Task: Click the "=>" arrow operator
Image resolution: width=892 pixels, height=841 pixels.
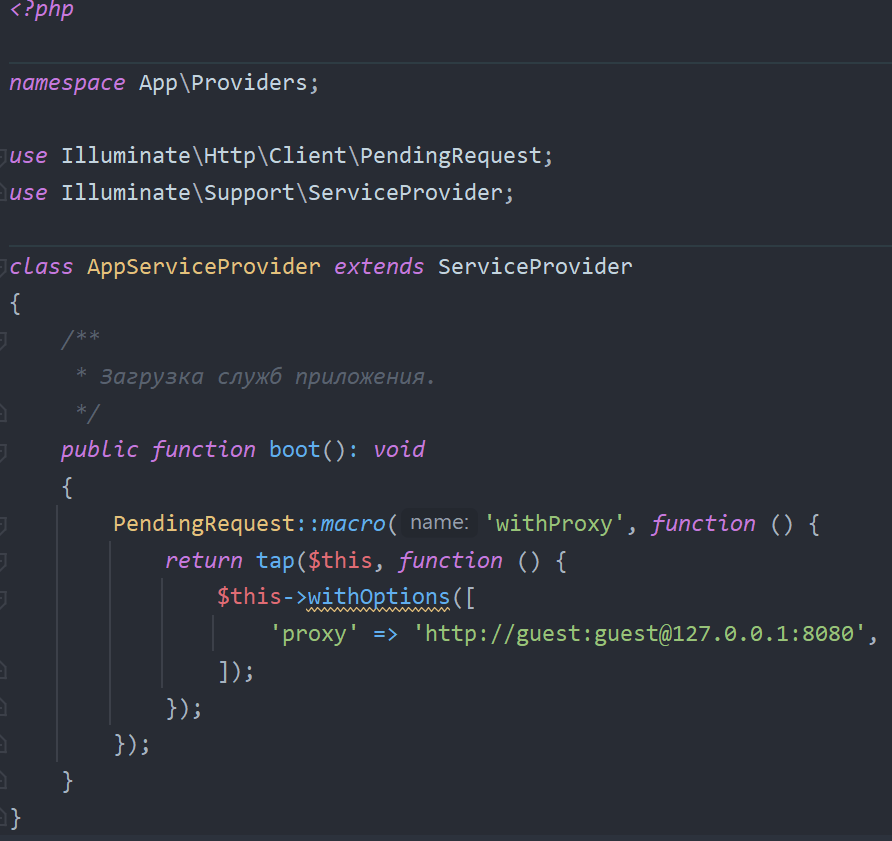Action: click(x=386, y=634)
